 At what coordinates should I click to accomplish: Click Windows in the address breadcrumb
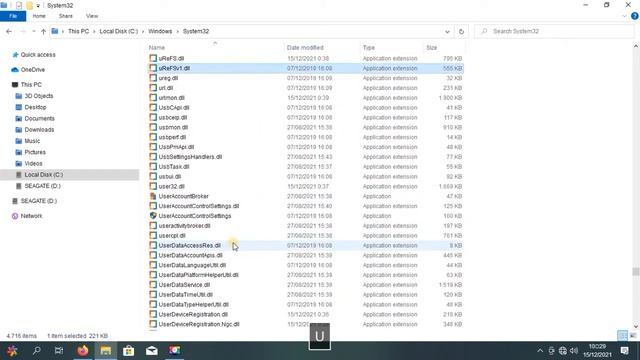point(160,31)
